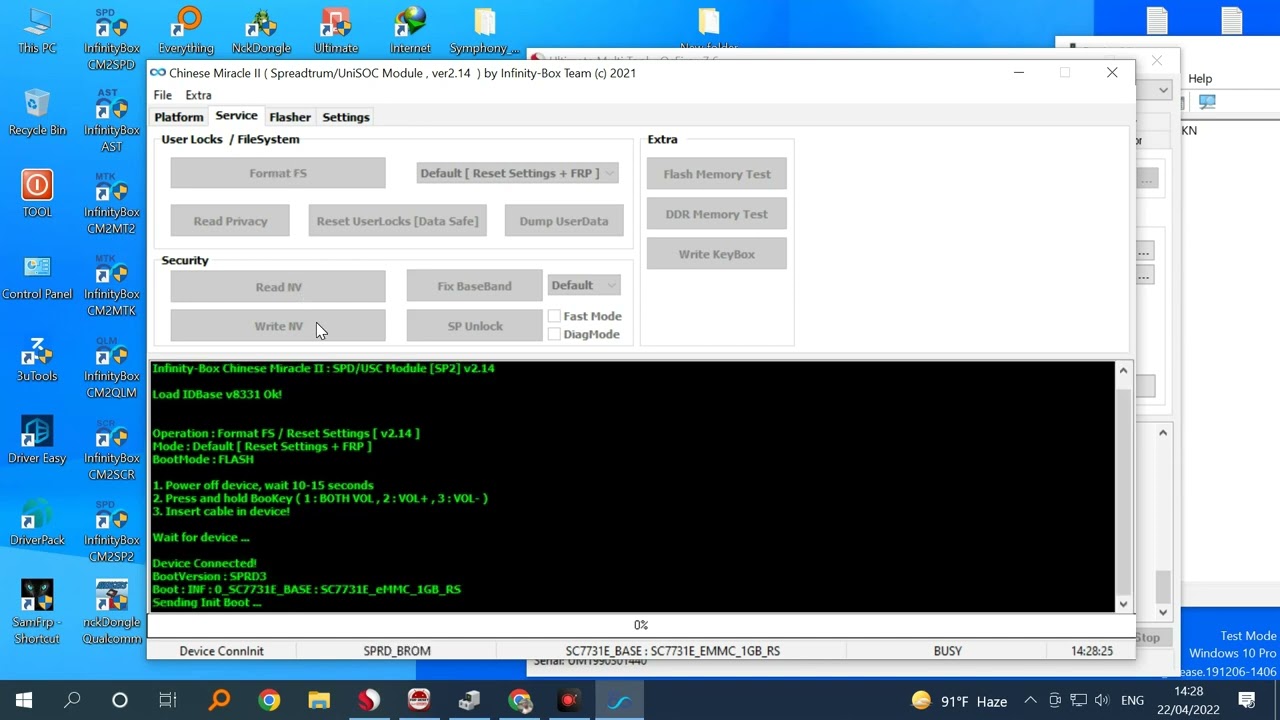Click the Dump UserData button
1280x720 pixels.
[x=564, y=221]
